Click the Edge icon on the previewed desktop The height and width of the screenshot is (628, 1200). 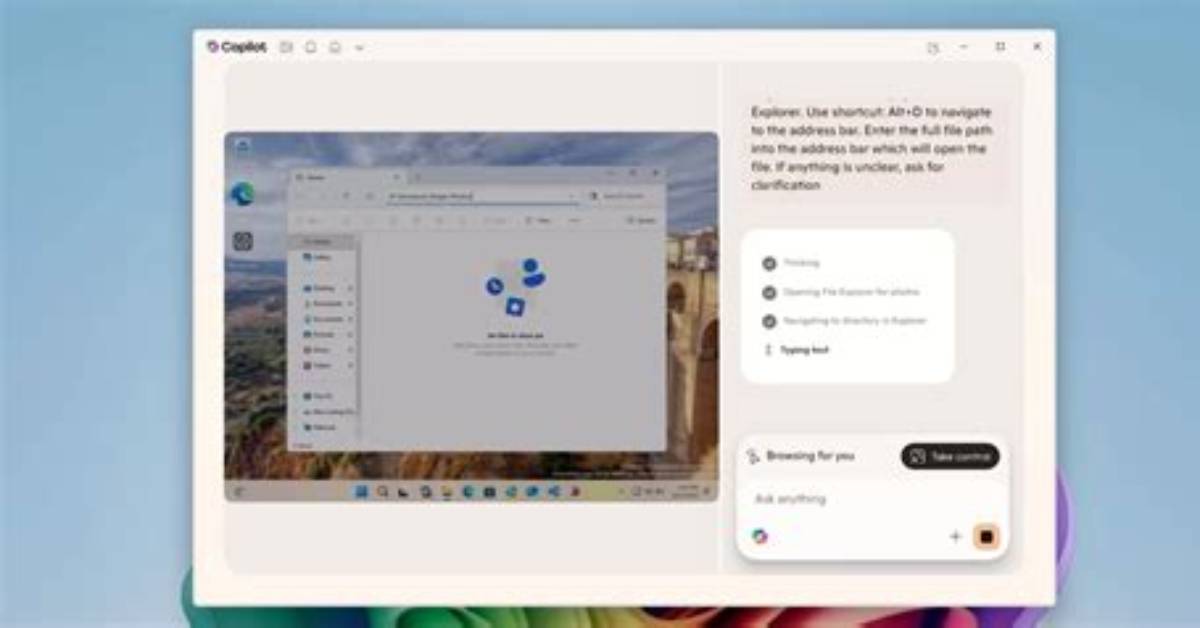[x=242, y=194]
